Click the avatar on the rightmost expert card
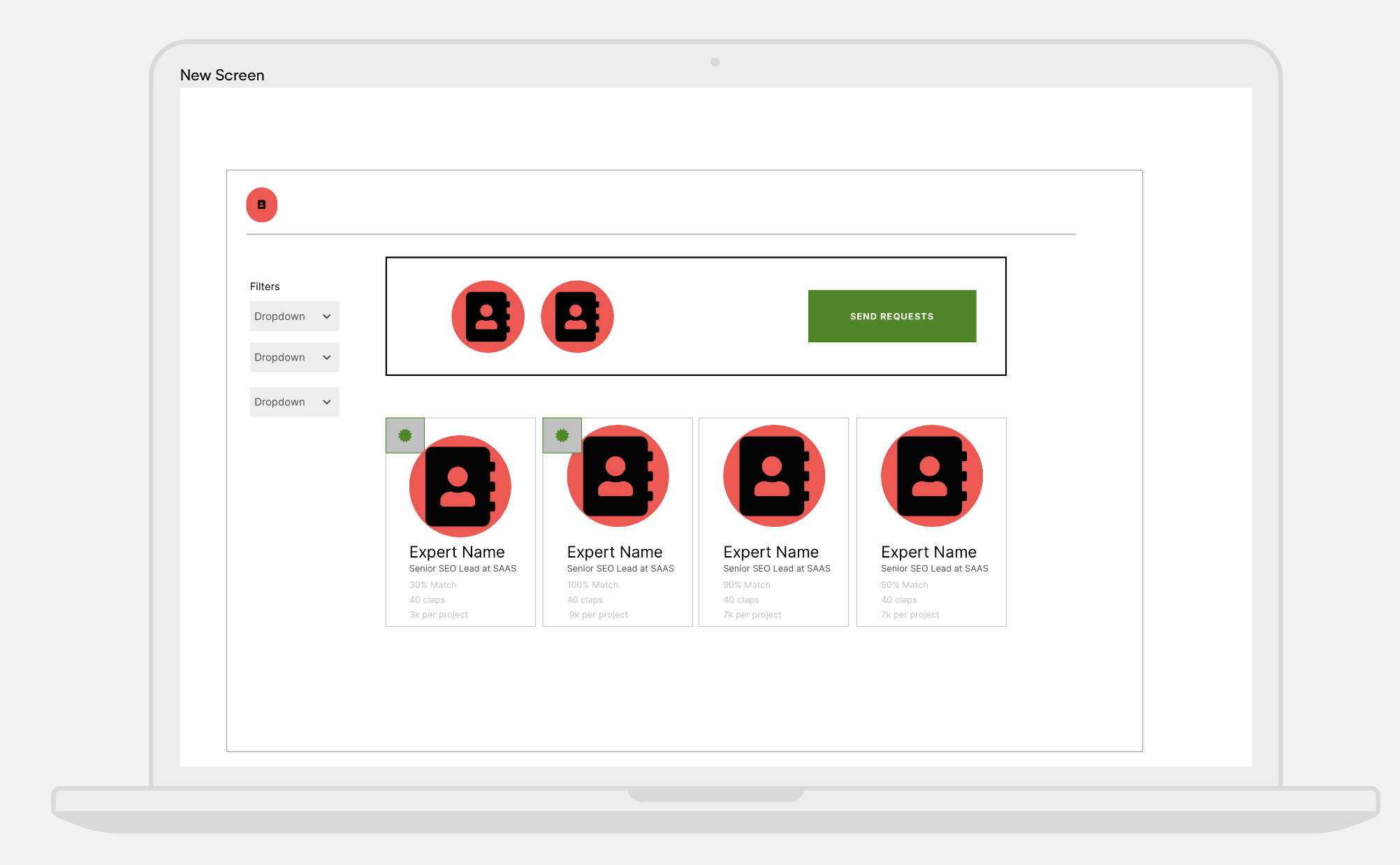Screen dimensions: 1400x865 (x=931, y=475)
